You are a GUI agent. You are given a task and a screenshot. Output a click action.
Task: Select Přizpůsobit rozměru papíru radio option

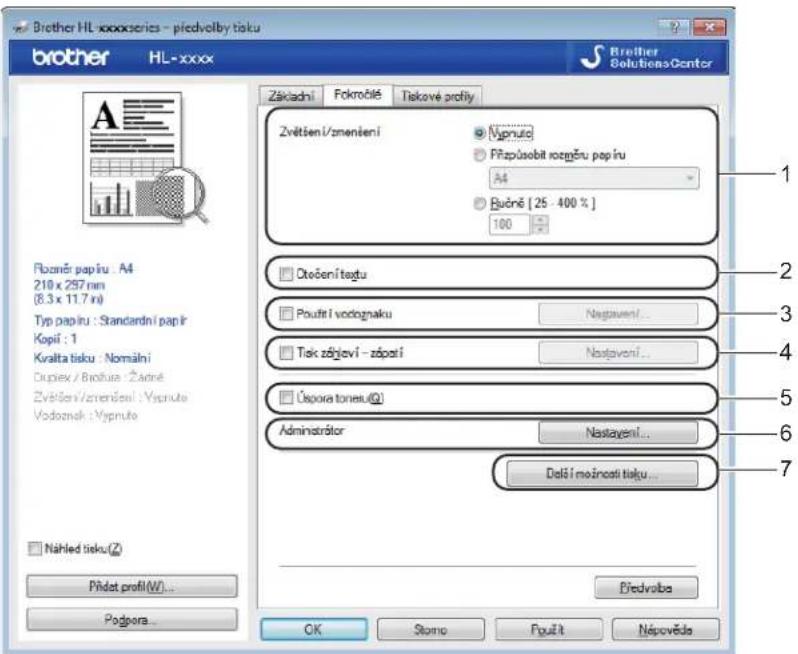pos(479,155)
